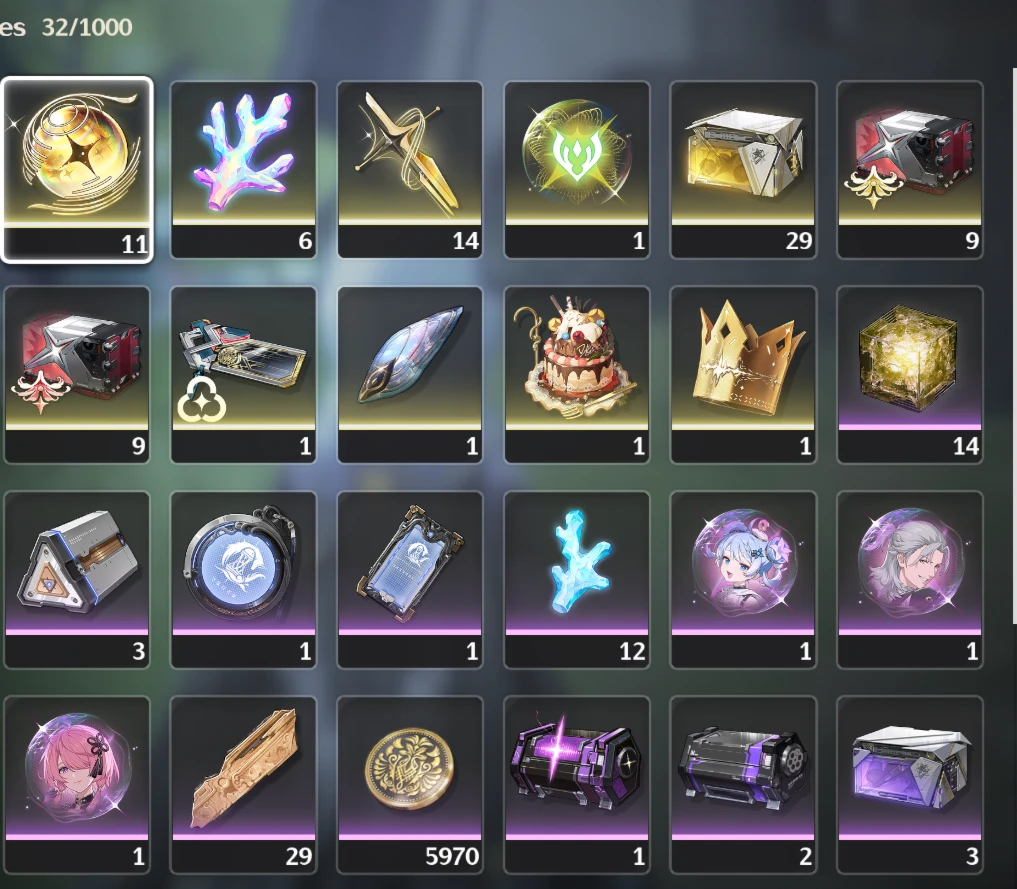Screen dimensions: 1017x889
Task: Select the golden crown item
Action: (743, 375)
